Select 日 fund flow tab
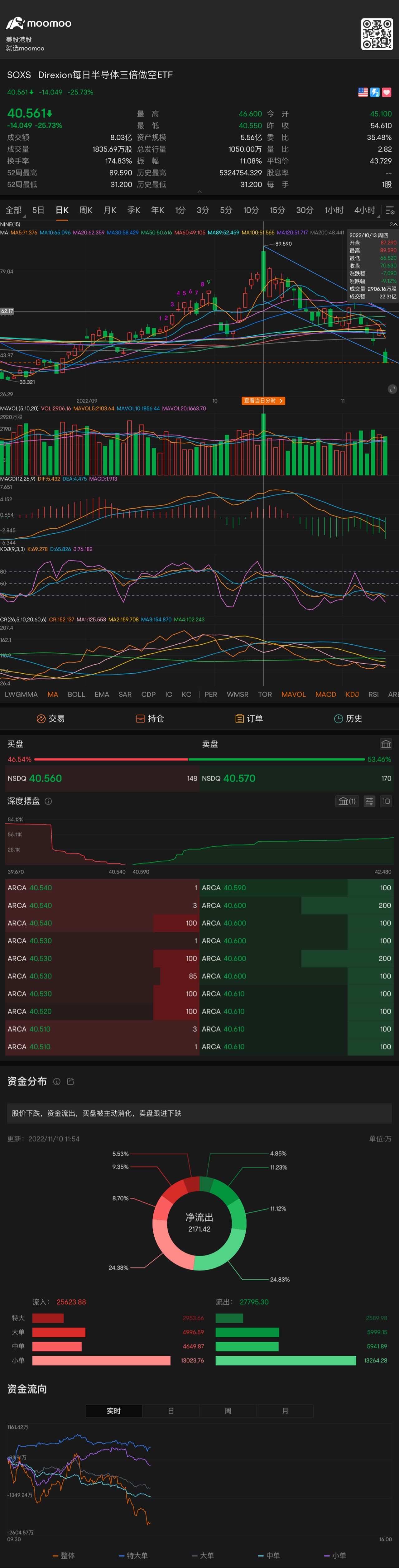Viewport: 399px width, 1568px height. [171, 1410]
